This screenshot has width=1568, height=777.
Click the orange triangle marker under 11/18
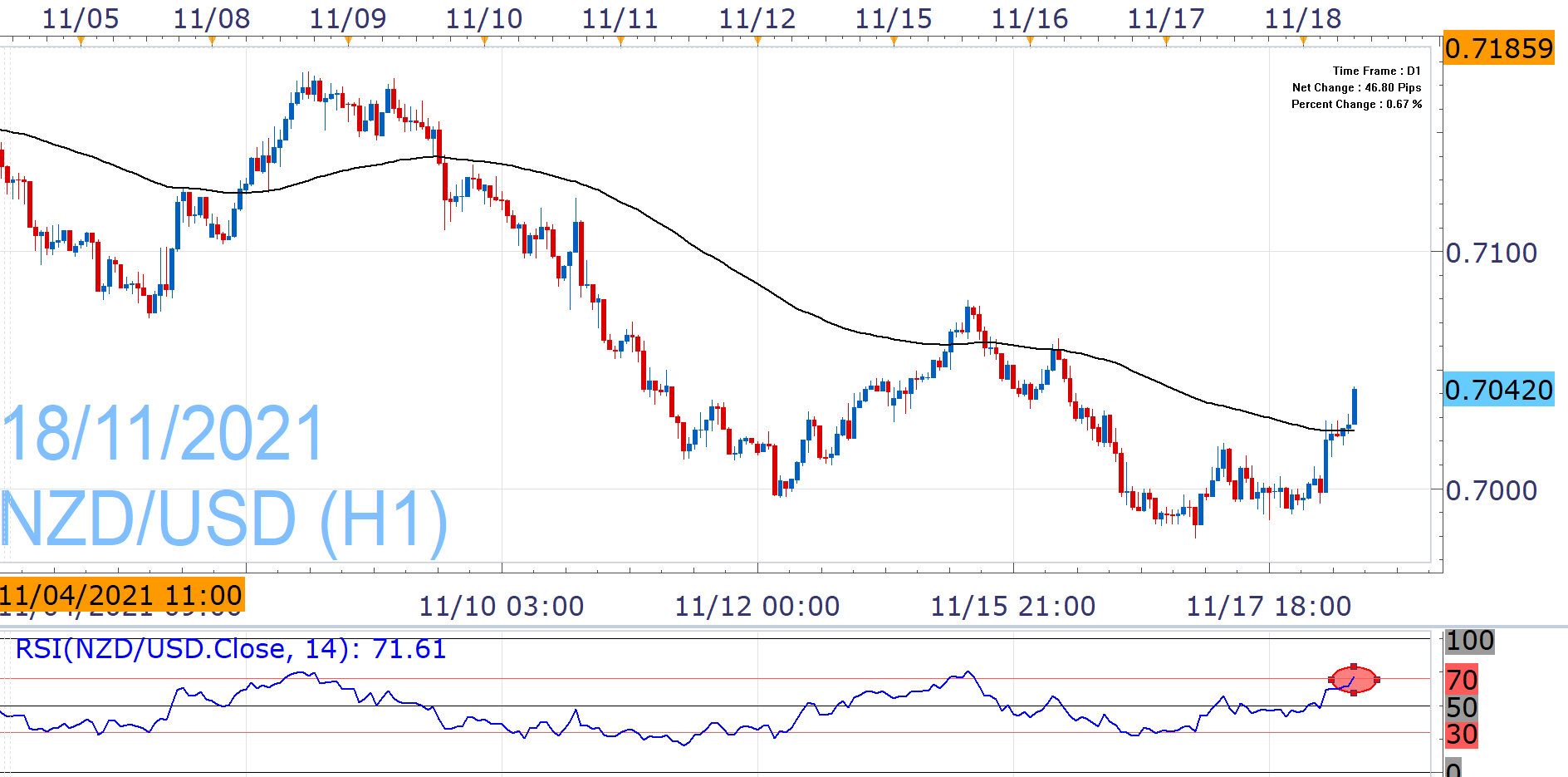tap(1303, 40)
